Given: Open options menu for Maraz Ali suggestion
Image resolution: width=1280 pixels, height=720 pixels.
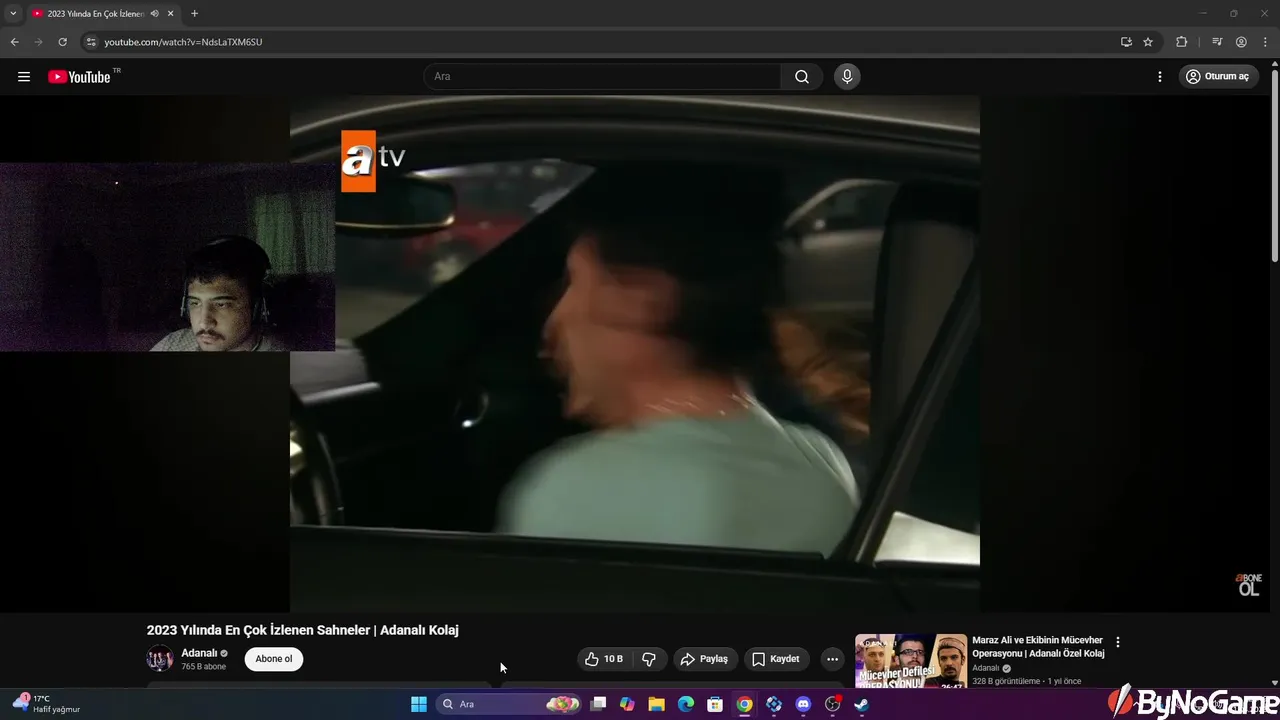Looking at the screenshot, I should (1118, 642).
